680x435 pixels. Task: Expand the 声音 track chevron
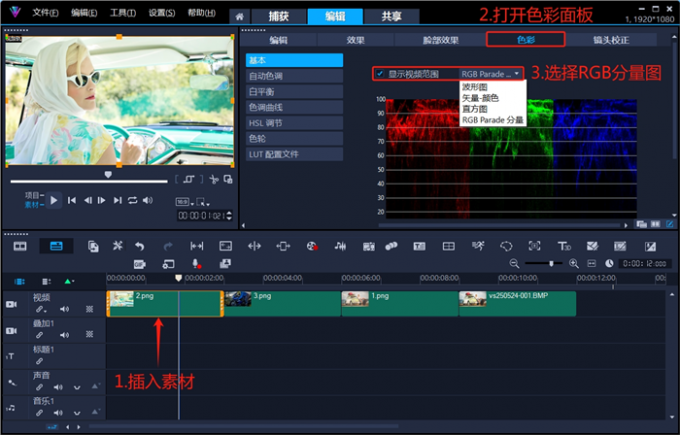(x=77, y=387)
